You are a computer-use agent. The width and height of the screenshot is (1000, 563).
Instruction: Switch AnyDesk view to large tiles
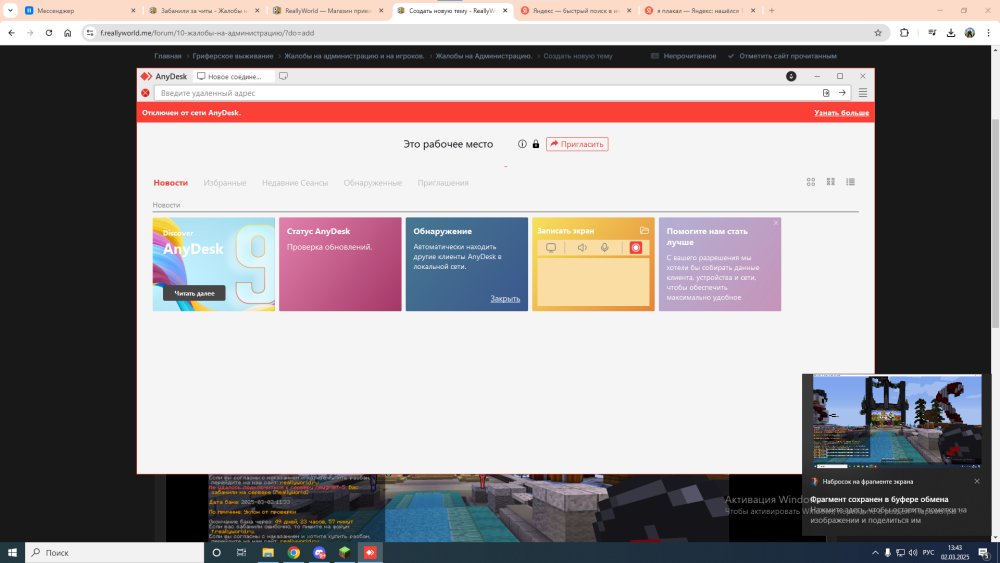tap(811, 182)
